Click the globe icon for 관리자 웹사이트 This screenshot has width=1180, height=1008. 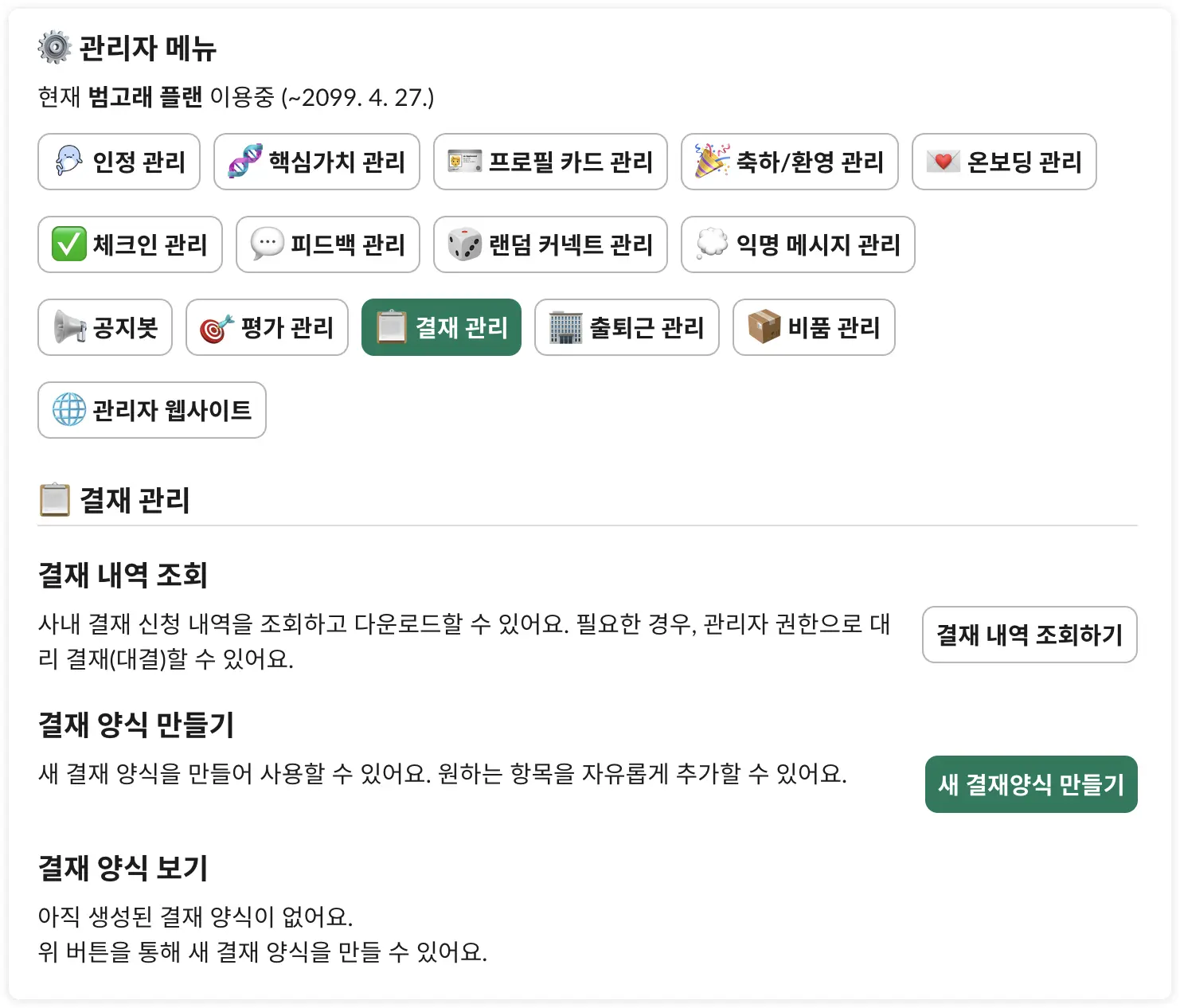click(x=69, y=410)
